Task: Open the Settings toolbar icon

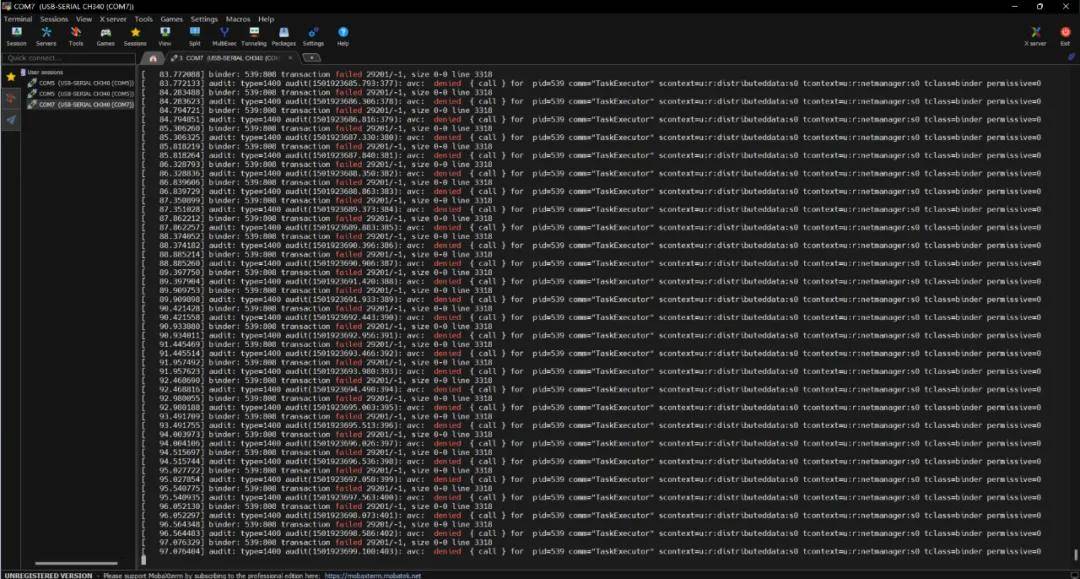Action: pos(313,36)
